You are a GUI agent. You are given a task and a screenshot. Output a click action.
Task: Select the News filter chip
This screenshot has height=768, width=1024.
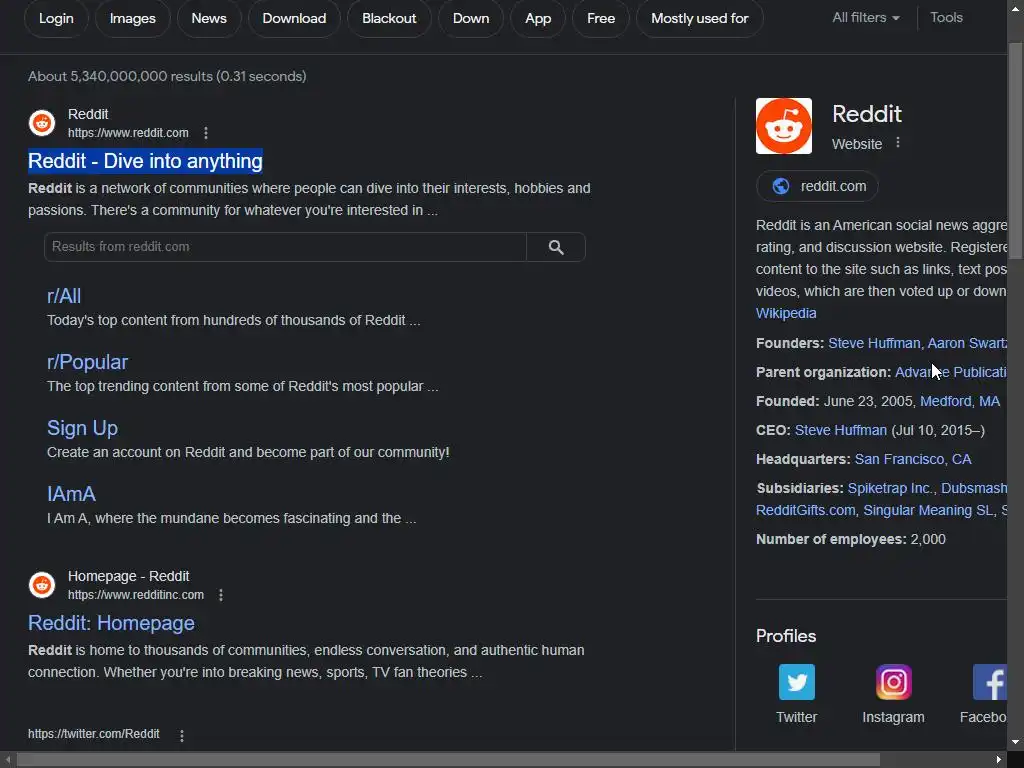[209, 18]
